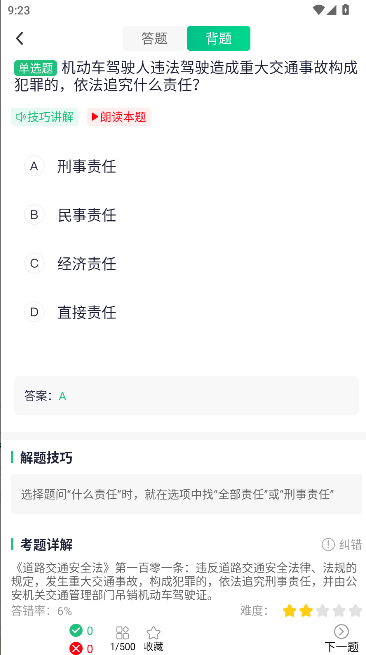Tap the red wrong-count cross icon
The width and height of the screenshot is (366, 655).
pos(76,648)
